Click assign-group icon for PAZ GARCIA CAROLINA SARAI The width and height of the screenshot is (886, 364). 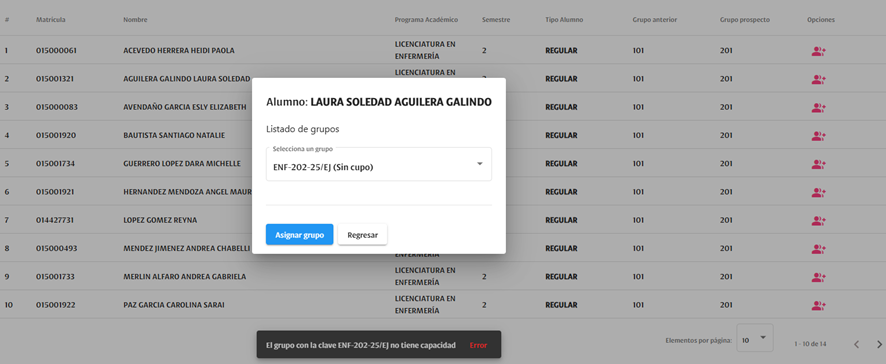coord(819,305)
